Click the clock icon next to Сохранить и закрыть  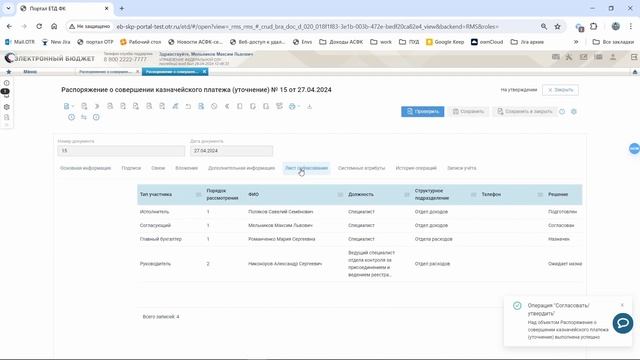(562, 111)
